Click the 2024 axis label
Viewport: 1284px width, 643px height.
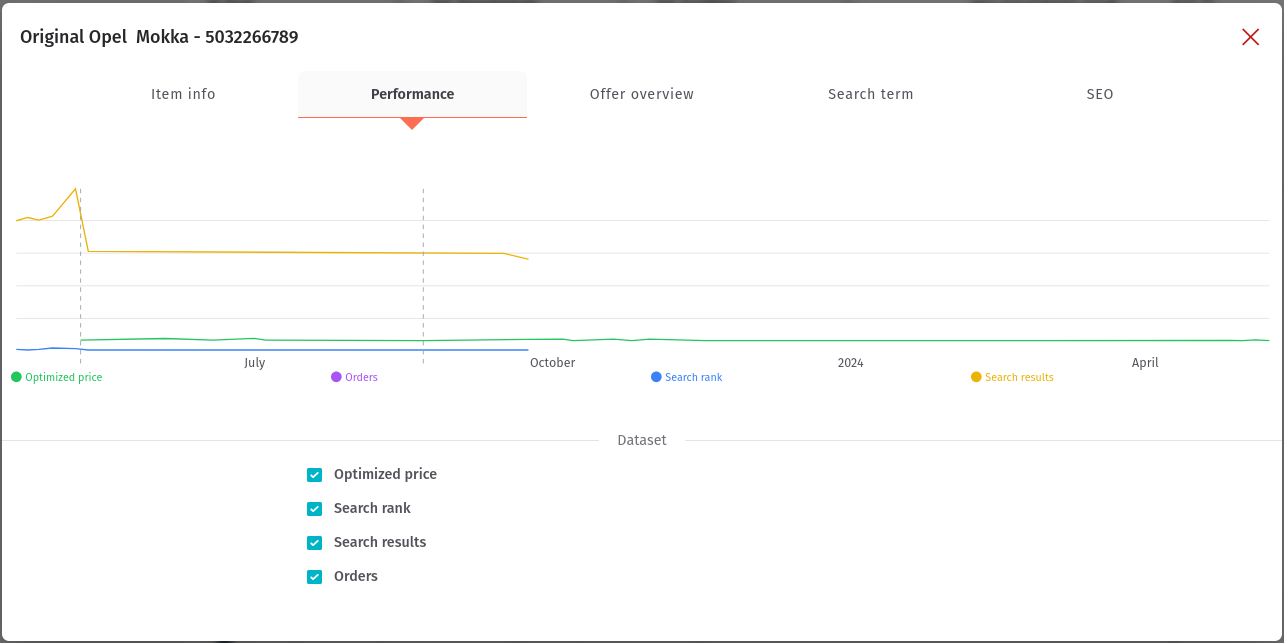click(850, 363)
